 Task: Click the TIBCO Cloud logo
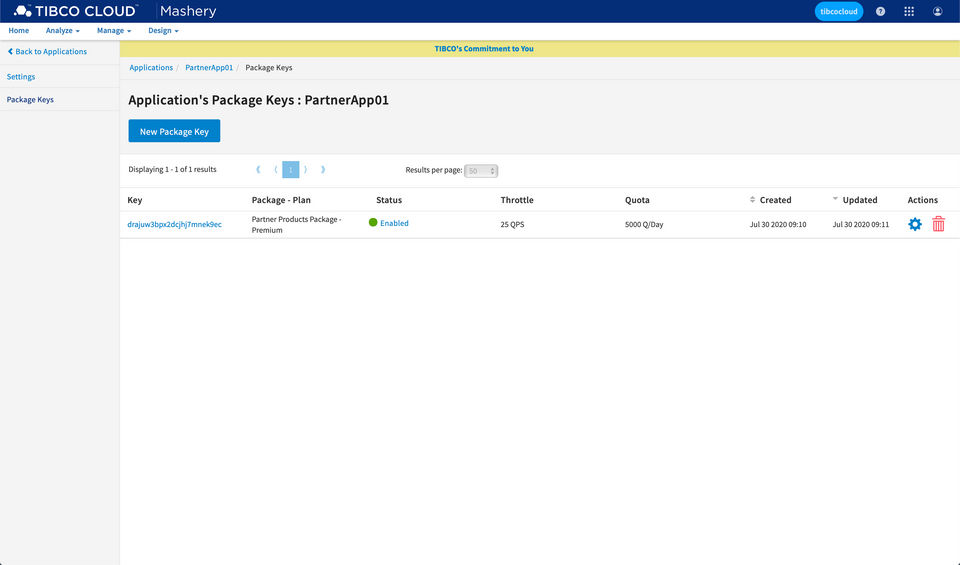75,11
